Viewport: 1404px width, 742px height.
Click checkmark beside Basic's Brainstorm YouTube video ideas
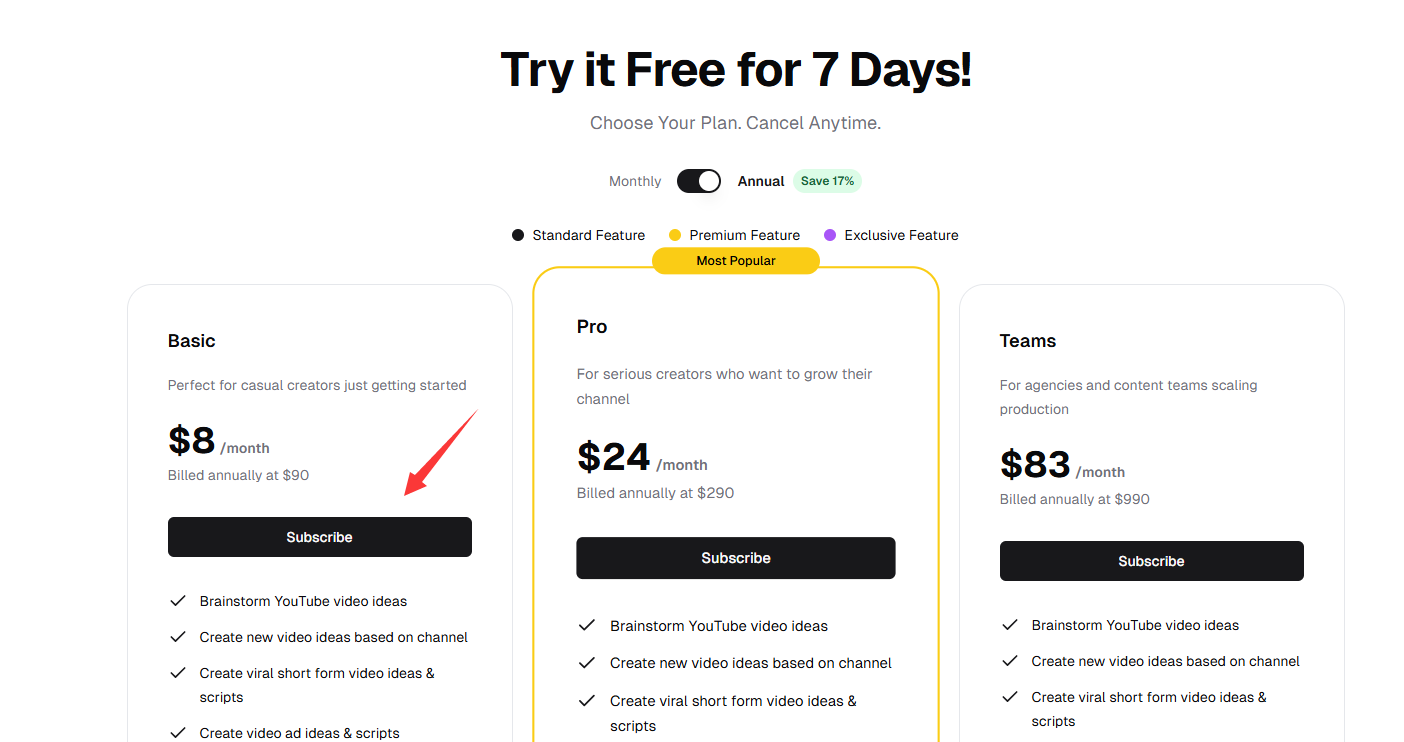(x=178, y=601)
